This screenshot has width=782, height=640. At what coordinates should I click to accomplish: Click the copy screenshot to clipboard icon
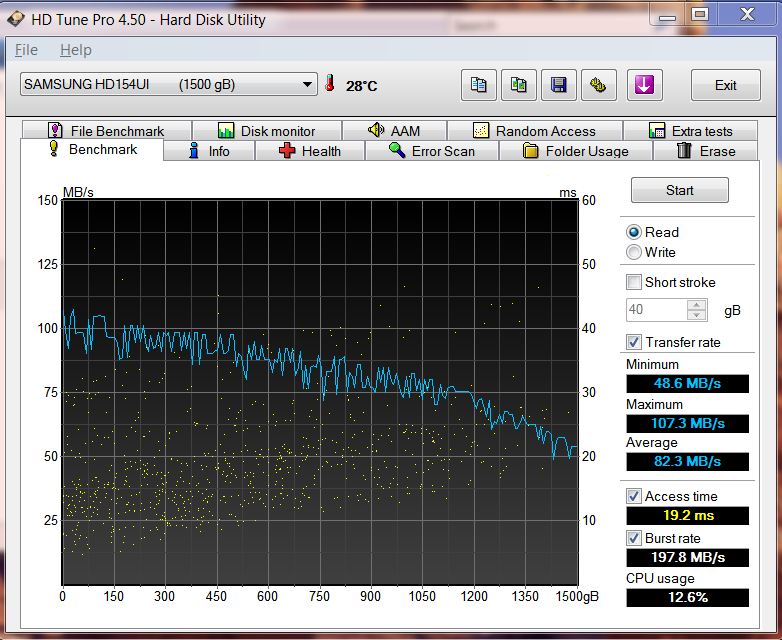click(x=519, y=85)
